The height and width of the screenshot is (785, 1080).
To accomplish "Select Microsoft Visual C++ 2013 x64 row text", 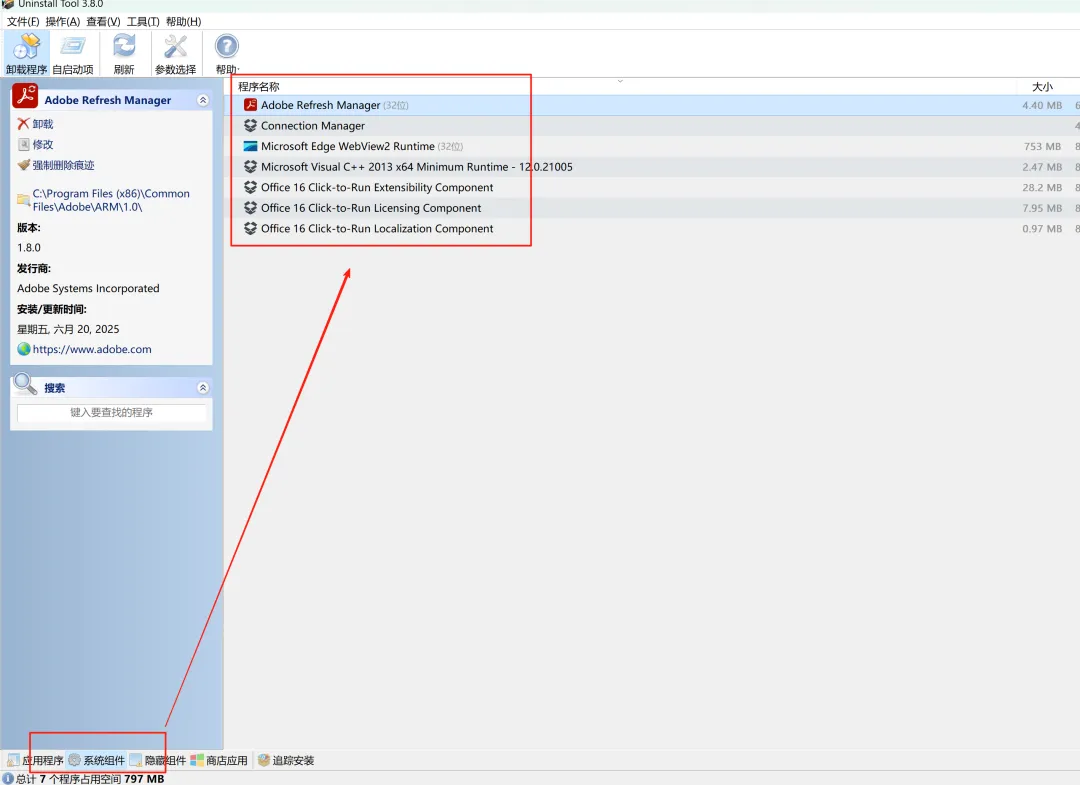I will [x=417, y=167].
